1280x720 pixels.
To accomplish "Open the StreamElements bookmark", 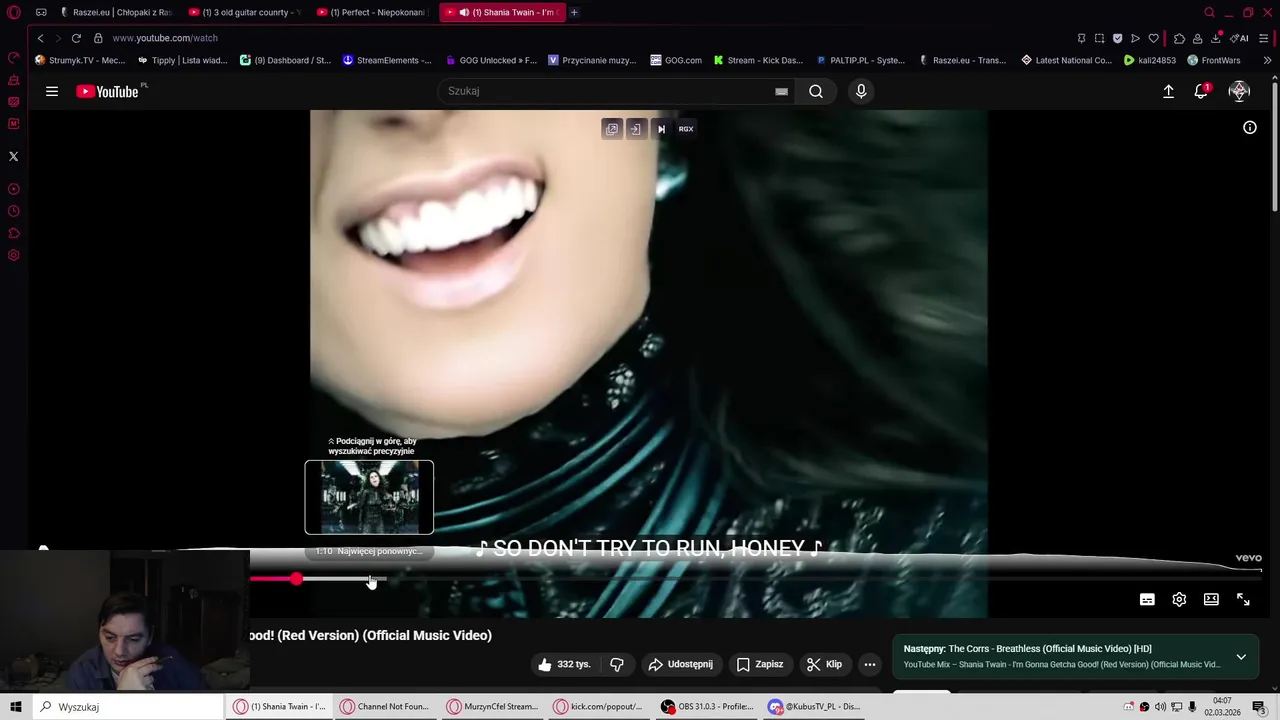I will tap(387, 60).
